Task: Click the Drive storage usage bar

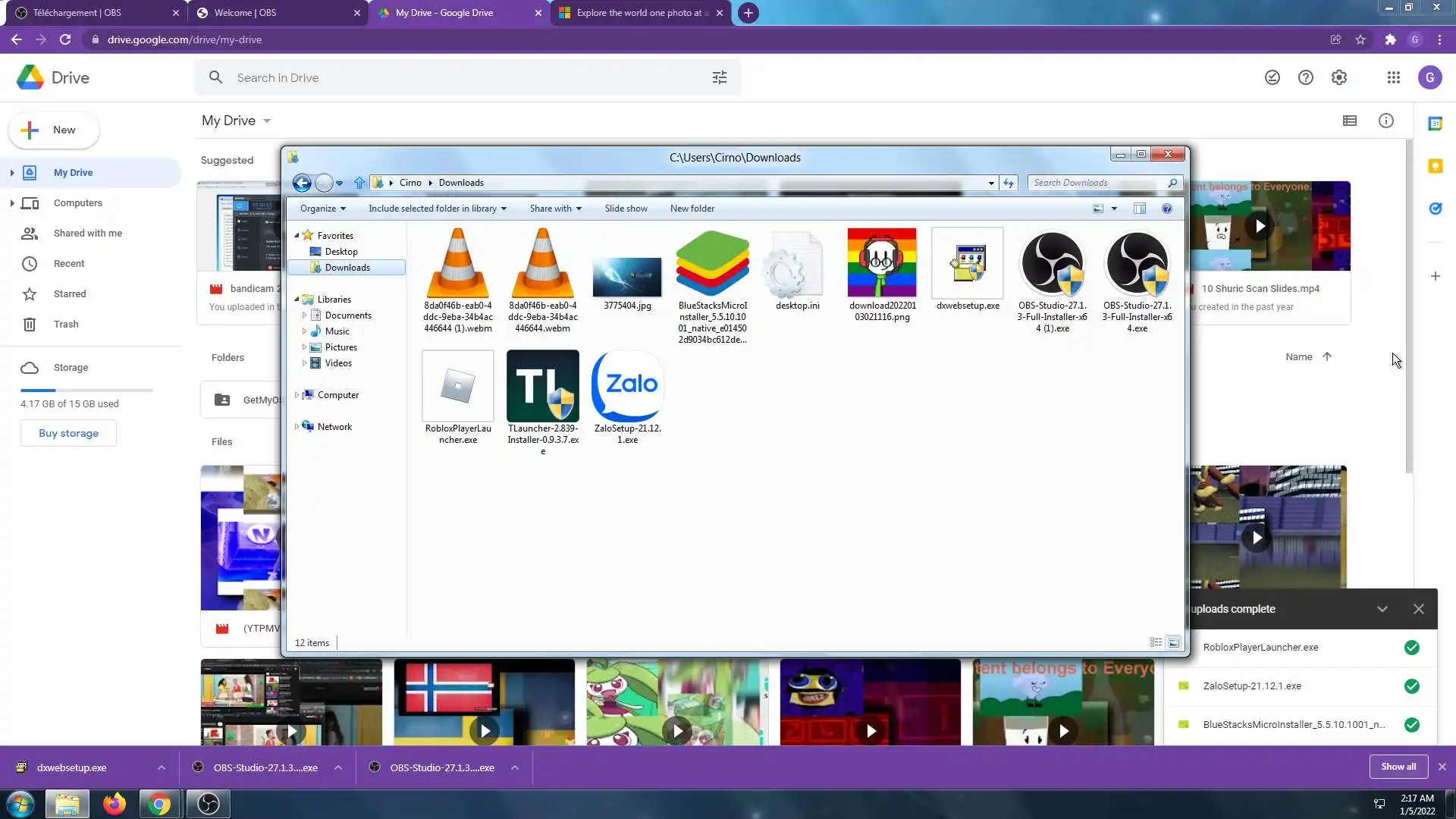Action: (x=86, y=390)
